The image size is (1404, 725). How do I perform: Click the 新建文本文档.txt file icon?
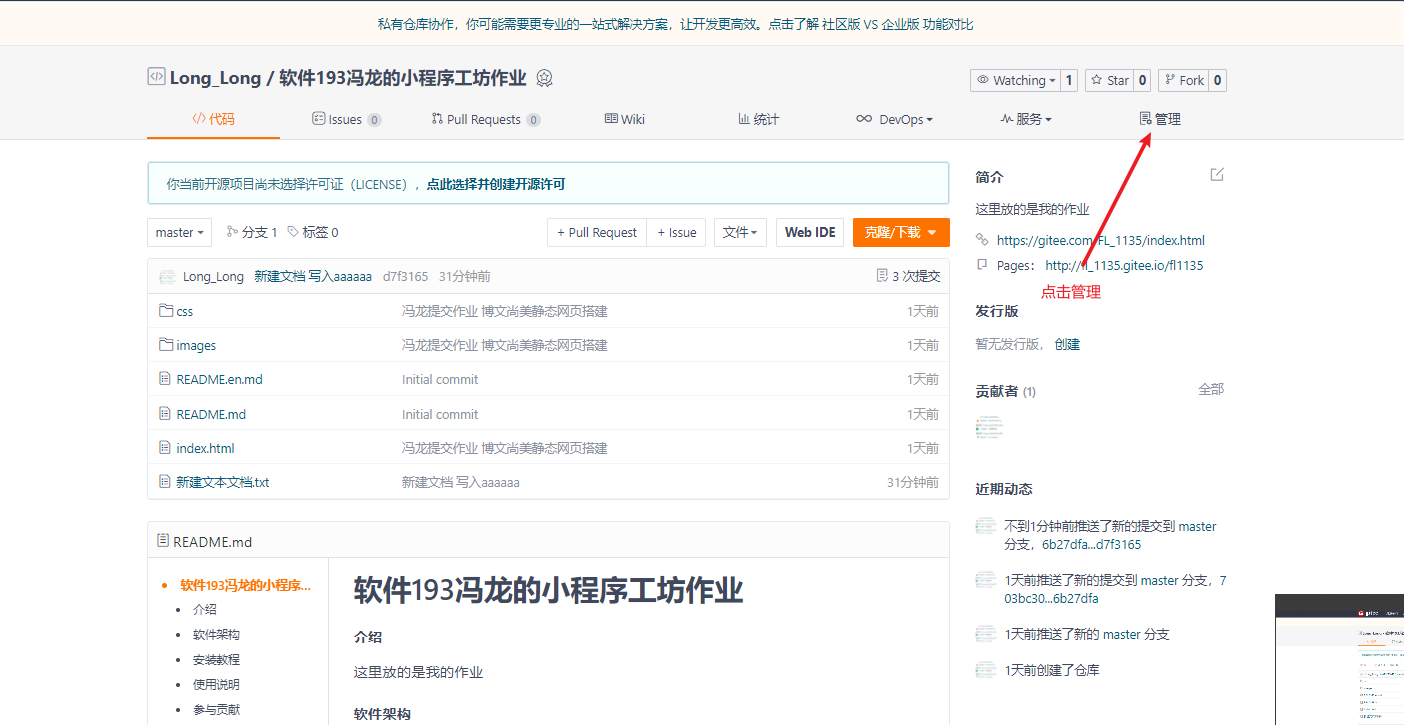coord(166,482)
